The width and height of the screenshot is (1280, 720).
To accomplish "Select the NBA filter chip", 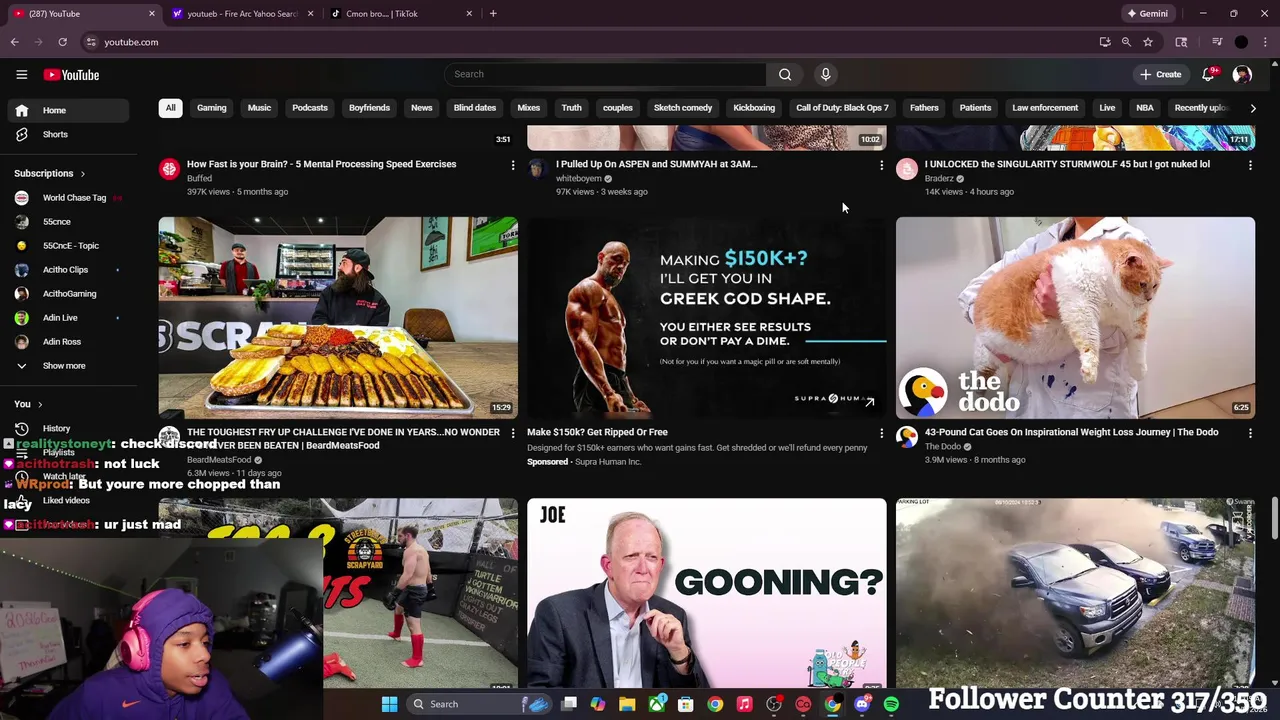I will coord(1145,108).
